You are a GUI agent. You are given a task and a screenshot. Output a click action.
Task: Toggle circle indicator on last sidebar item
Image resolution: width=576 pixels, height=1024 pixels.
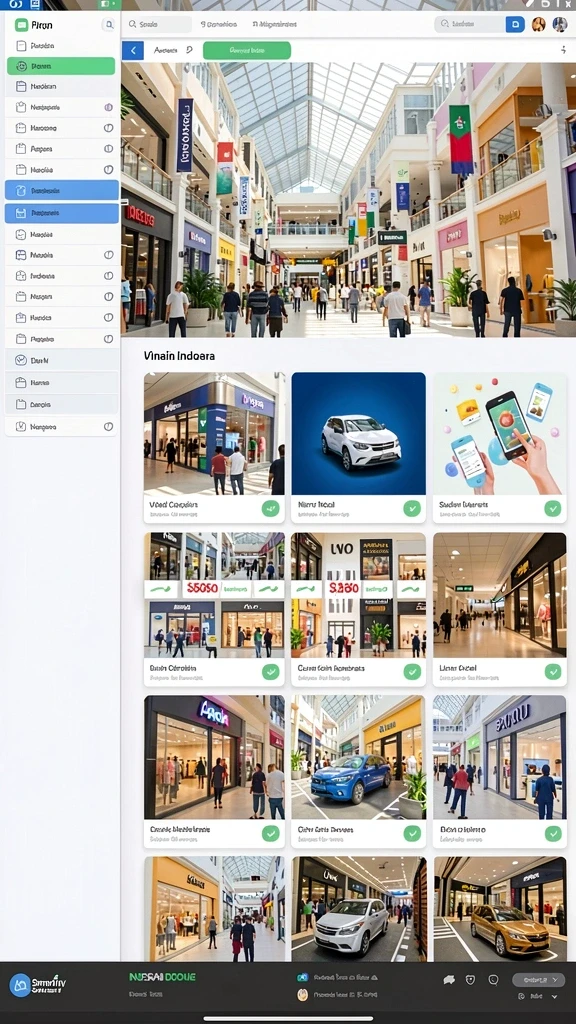[x=108, y=426]
